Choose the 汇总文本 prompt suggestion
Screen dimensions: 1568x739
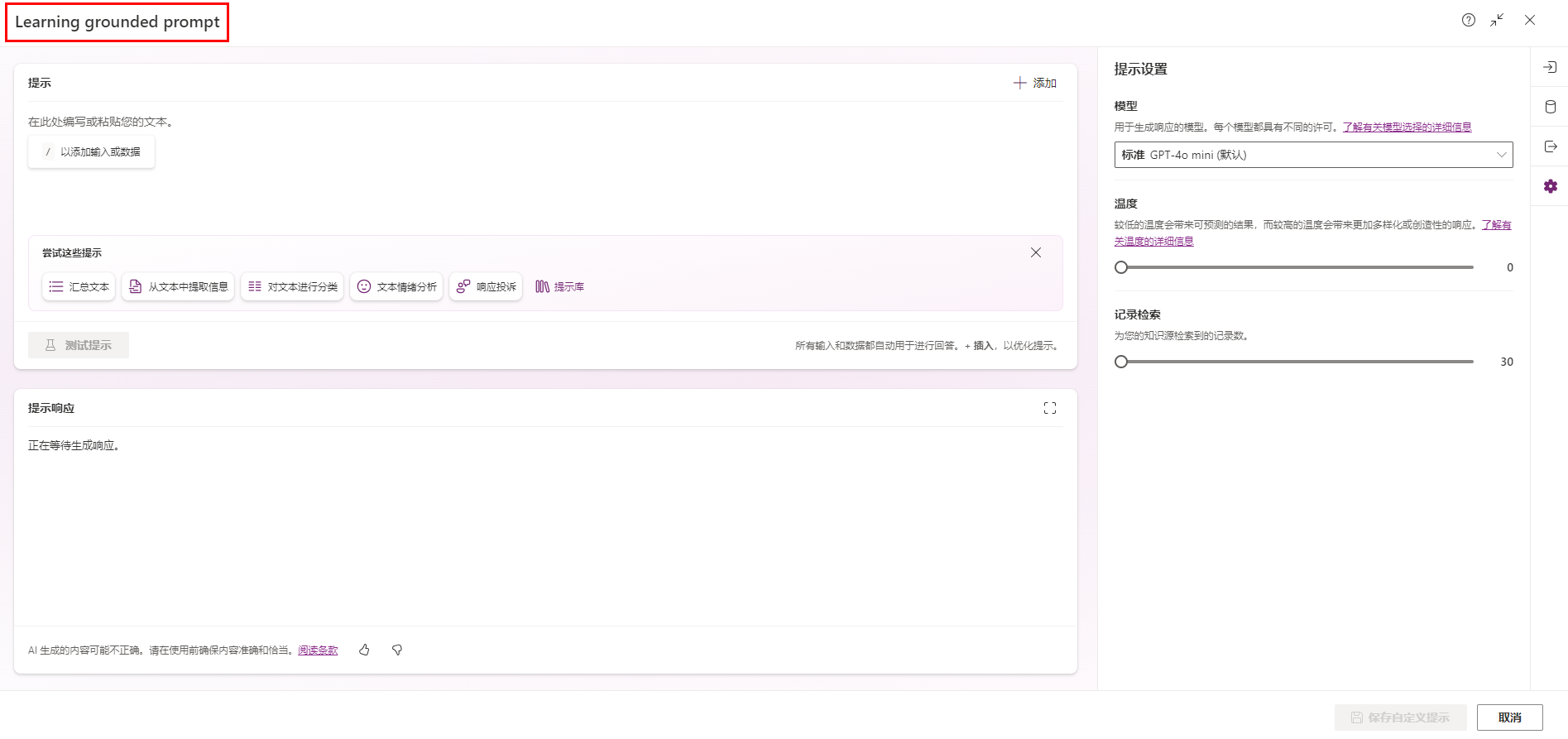[79, 286]
